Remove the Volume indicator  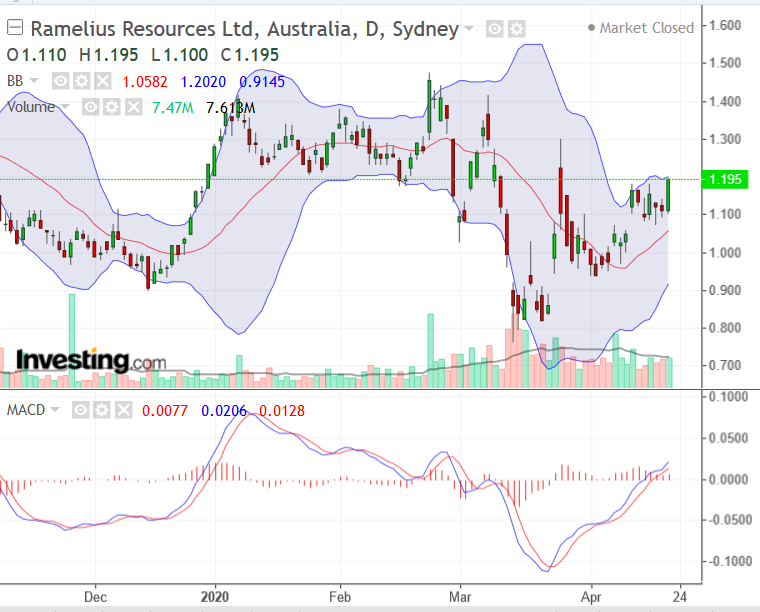(133, 107)
